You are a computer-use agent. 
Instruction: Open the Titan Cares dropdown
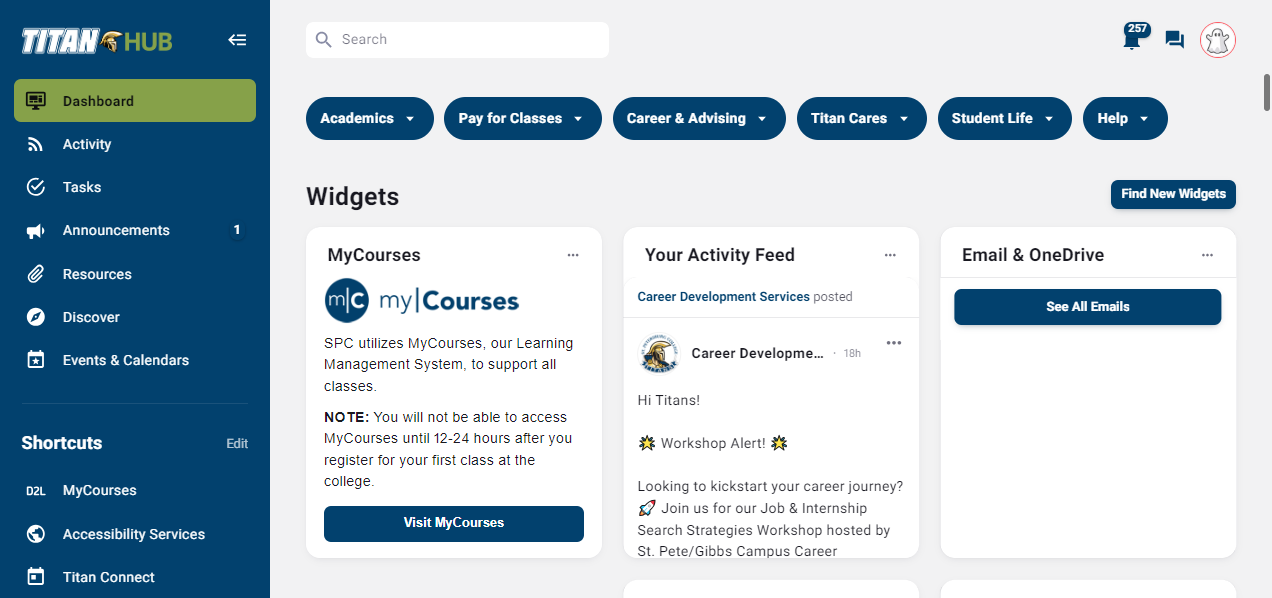[861, 118]
